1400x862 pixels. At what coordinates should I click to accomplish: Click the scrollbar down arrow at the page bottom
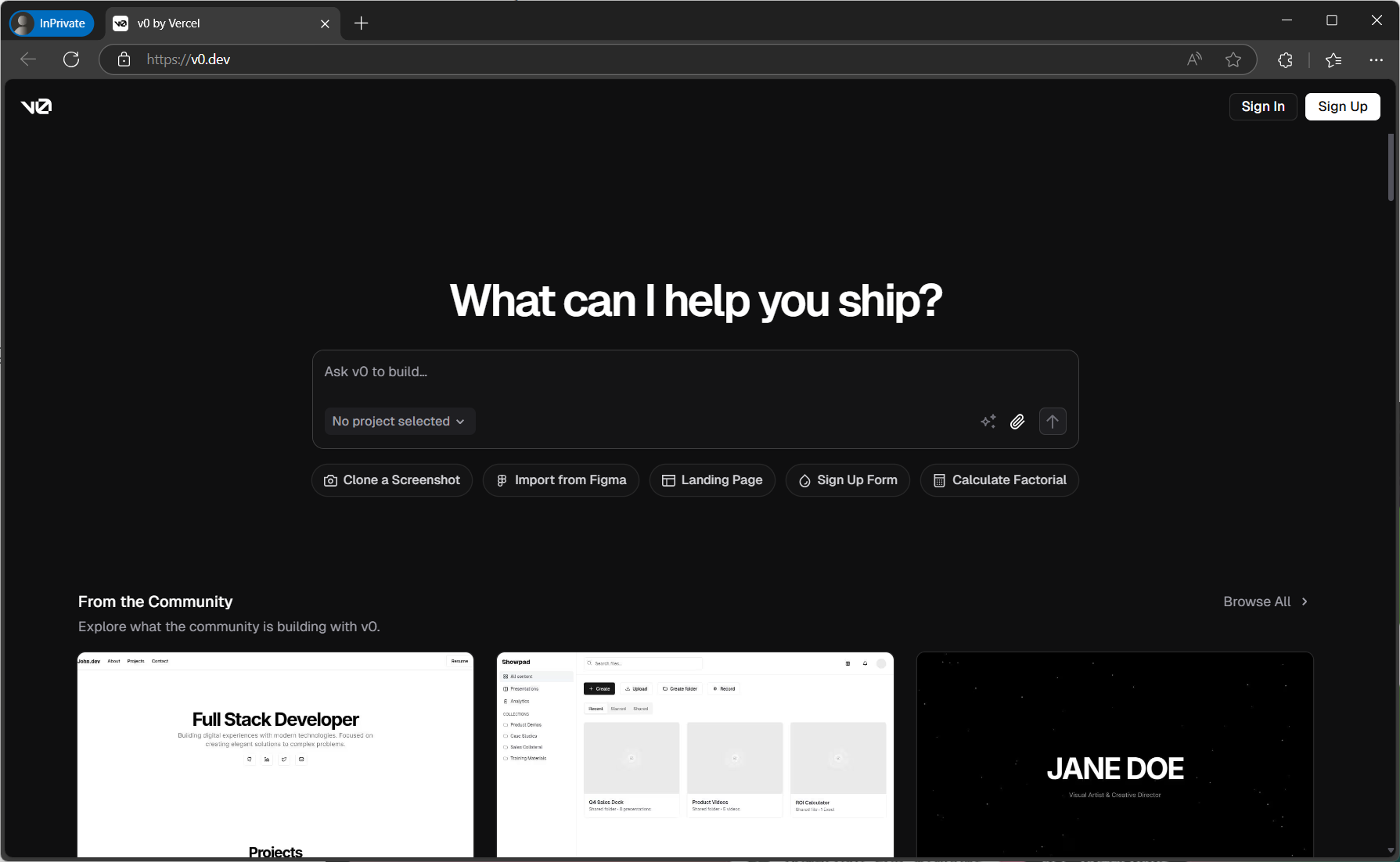click(x=1391, y=850)
